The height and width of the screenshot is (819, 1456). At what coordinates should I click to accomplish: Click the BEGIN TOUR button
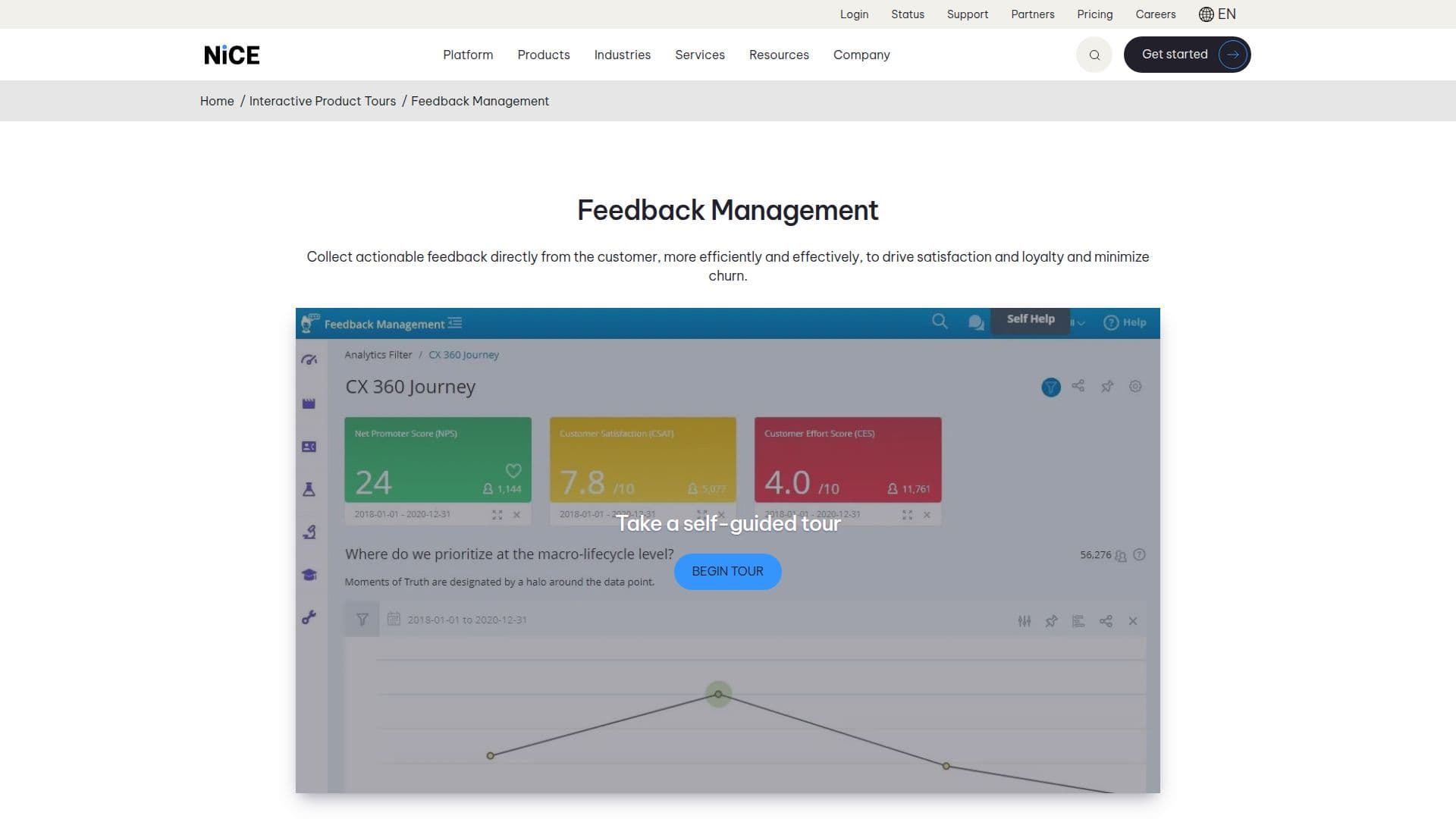(728, 571)
